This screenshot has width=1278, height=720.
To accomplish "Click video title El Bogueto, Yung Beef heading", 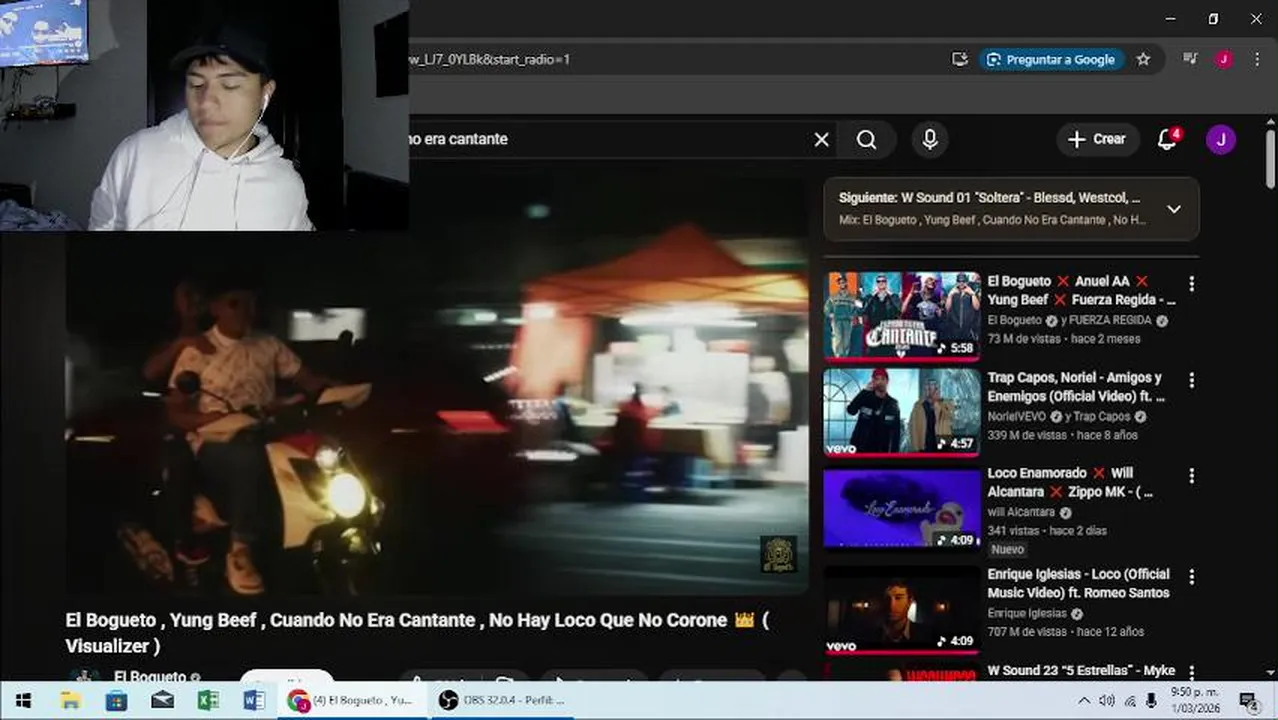I will (417, 632).
